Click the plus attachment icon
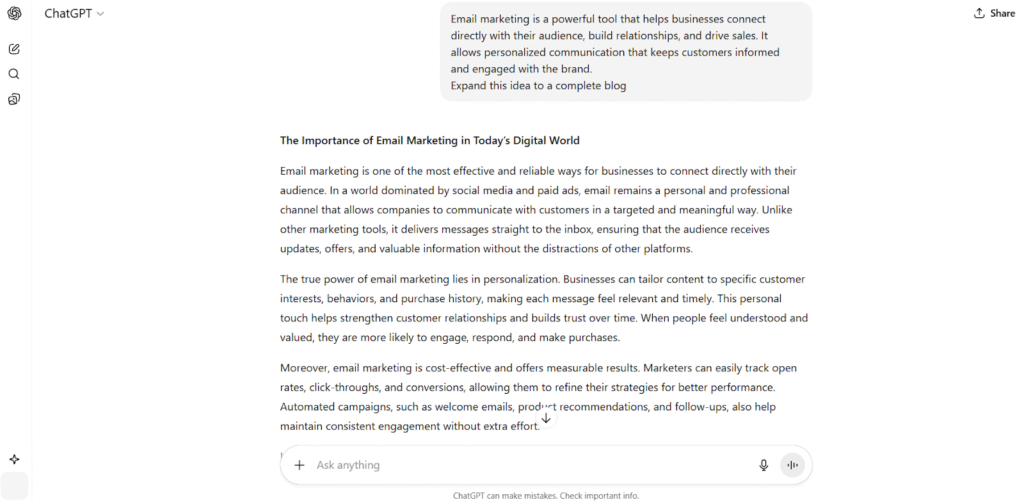The height and width of the screenshot is (502, 1024). [x=299, y=465]
